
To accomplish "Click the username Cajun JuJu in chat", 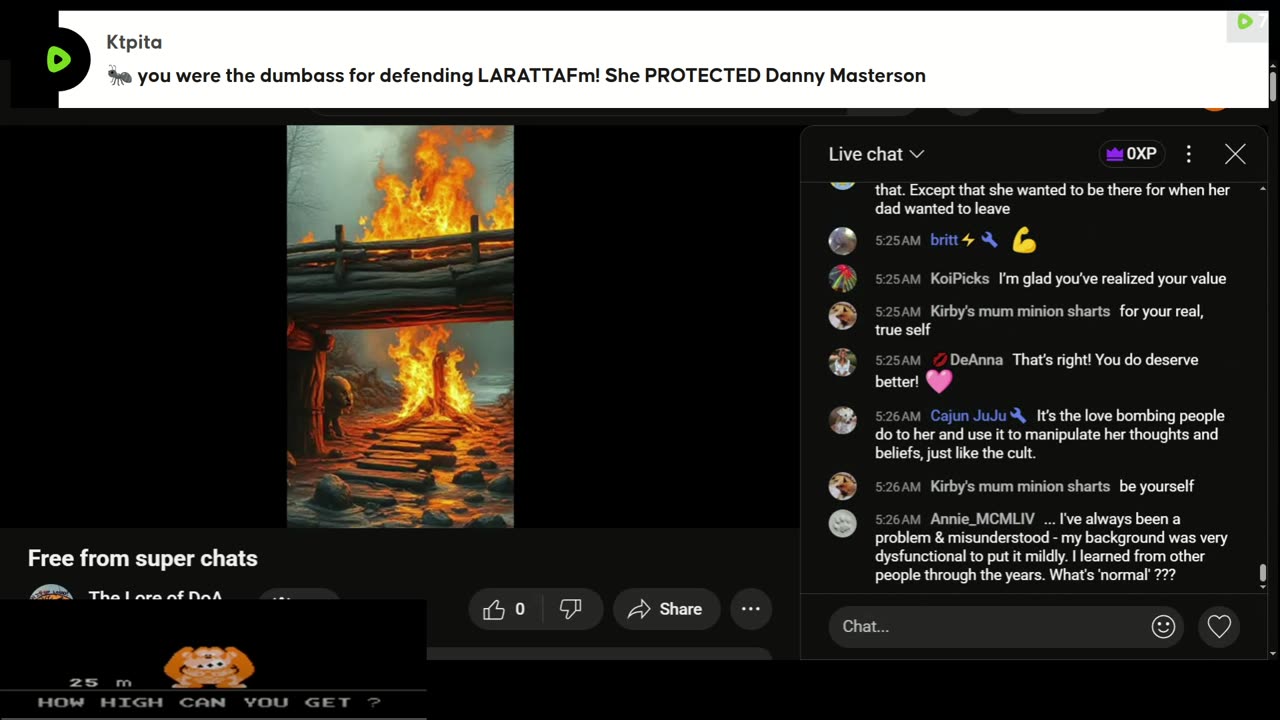I will [968, 416].
